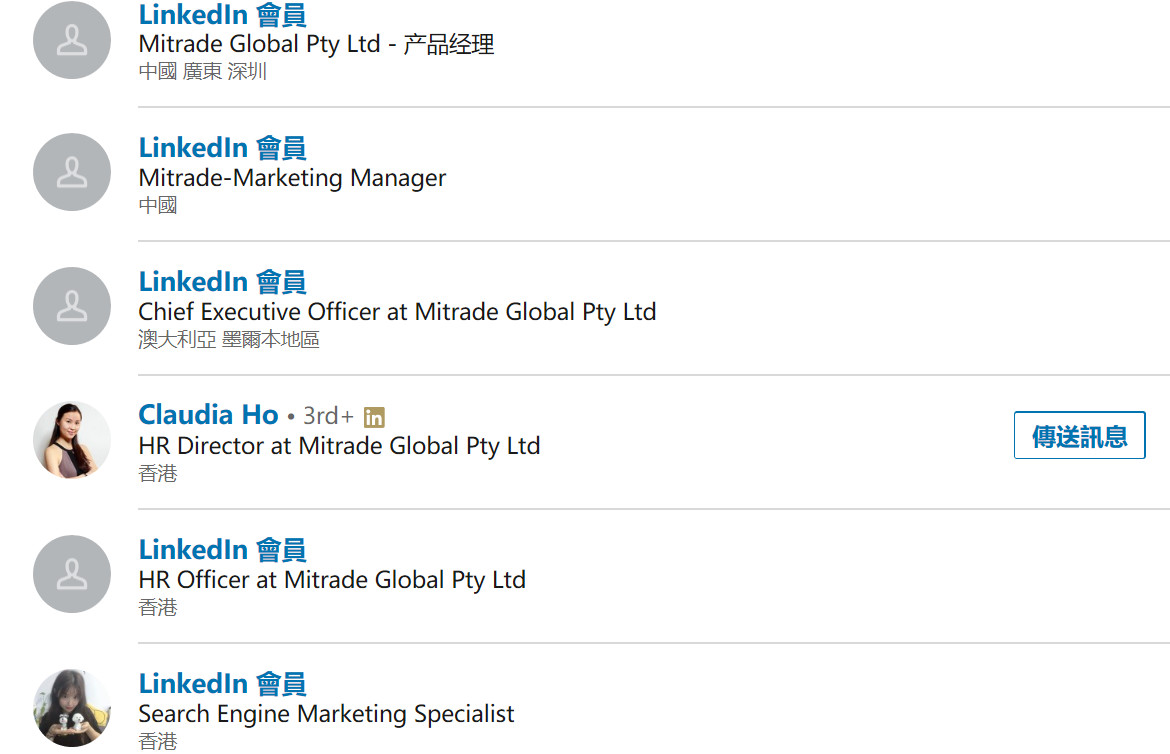Screen dimensions: 1170x754
Task: Select the 'HR Officer at Mitrade Global' headline
Action: (x=332, y=580)
